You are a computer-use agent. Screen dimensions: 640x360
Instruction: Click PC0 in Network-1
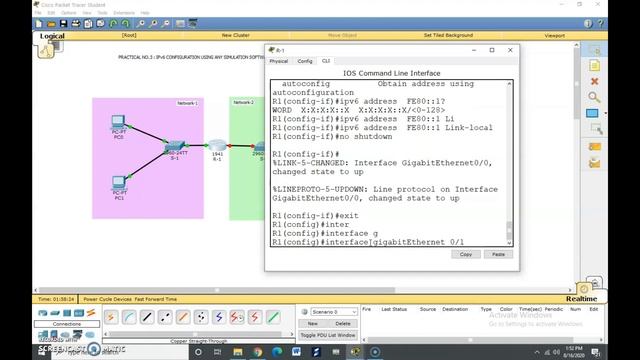click(x=118, y=122)
